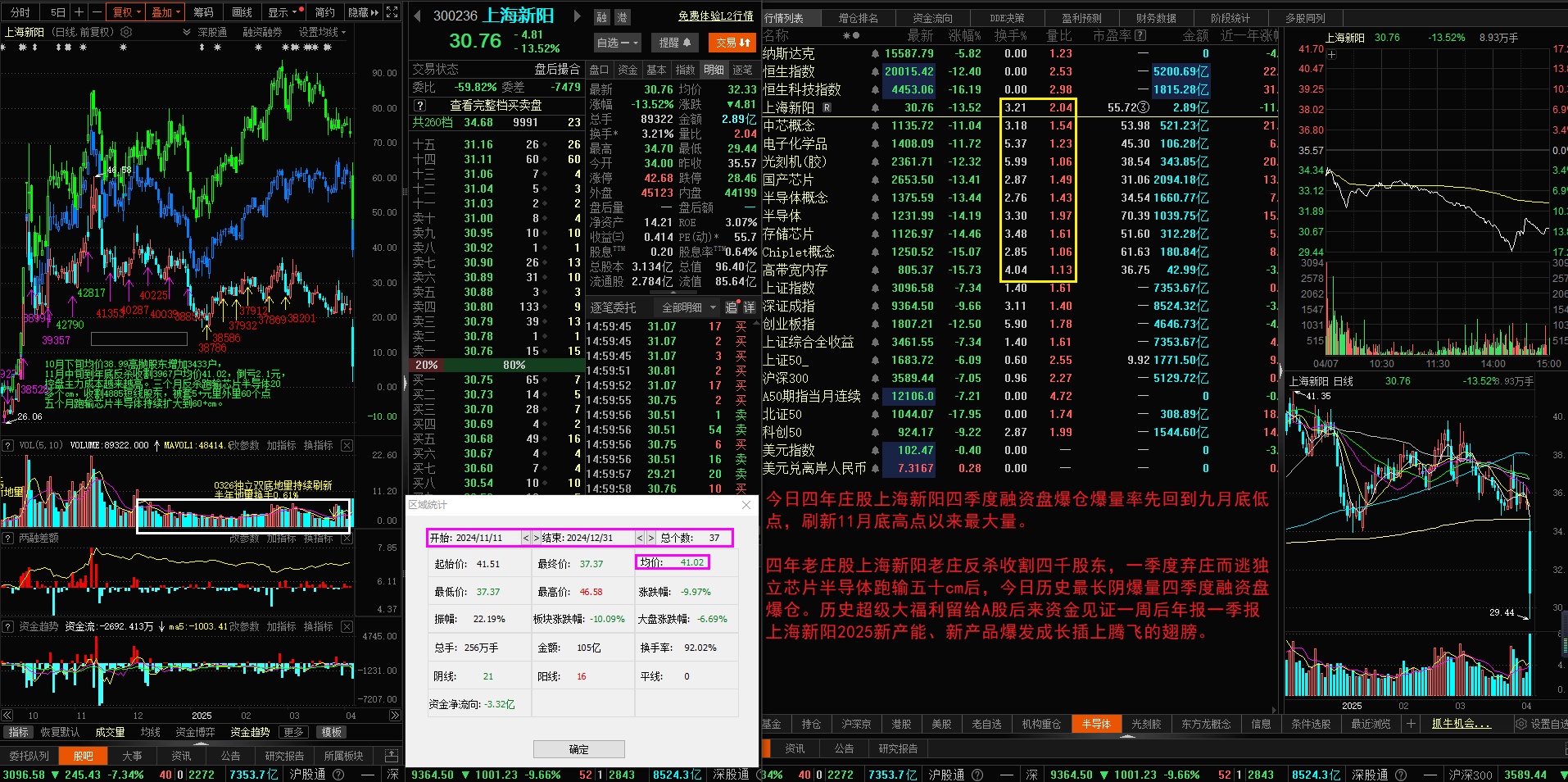Toggle 简约 simple mode
Image resolution: width=1568 pixels, height=782 pixels.
point(325,12)
